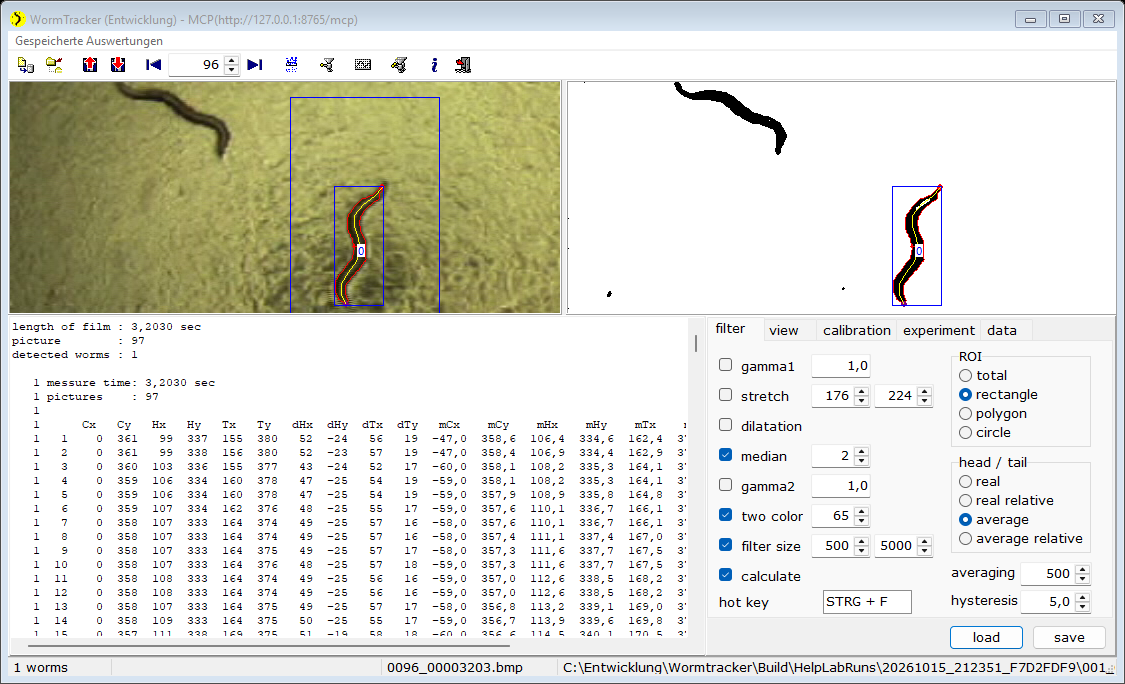Screen dimensions: 1125x684
Task: Click the hot key field showing STRG + F
Action: click(867, 601)
